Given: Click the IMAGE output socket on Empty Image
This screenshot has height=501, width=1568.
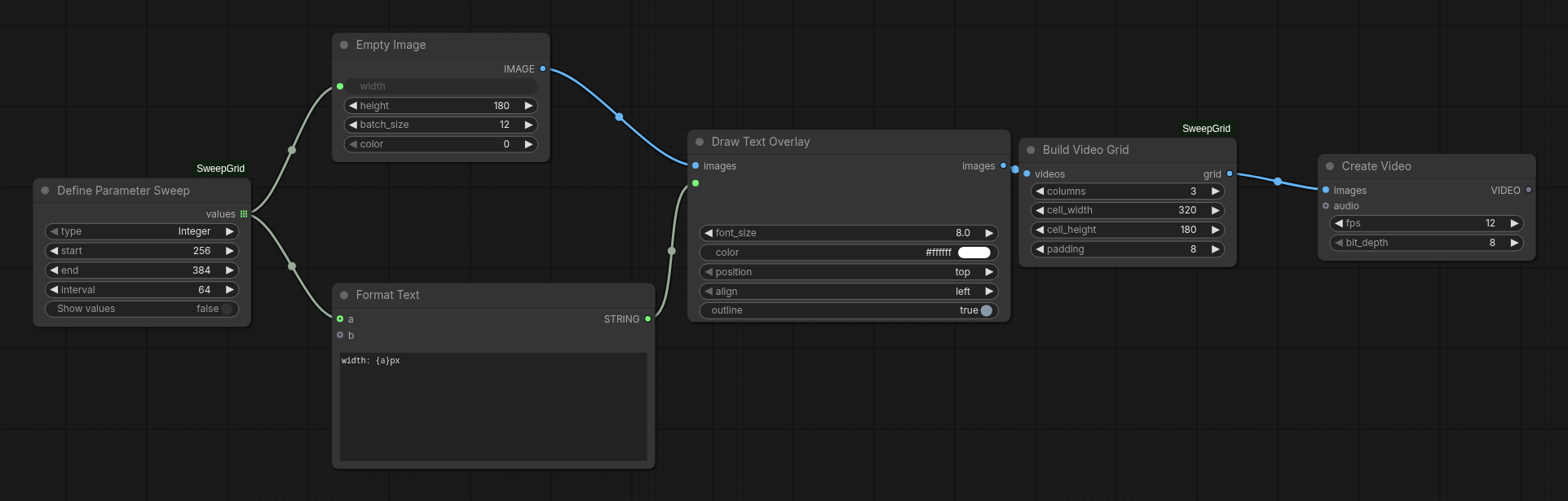Looking at the screenshot, I should coord(543,69).
